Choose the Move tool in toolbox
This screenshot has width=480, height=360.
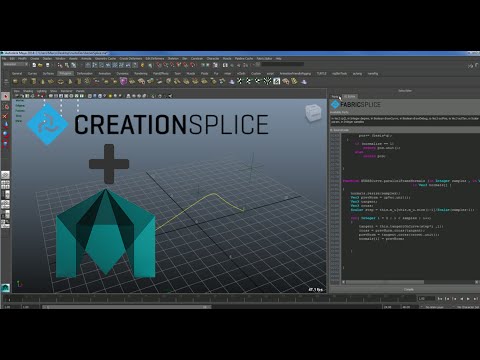(x=5, y=125)
